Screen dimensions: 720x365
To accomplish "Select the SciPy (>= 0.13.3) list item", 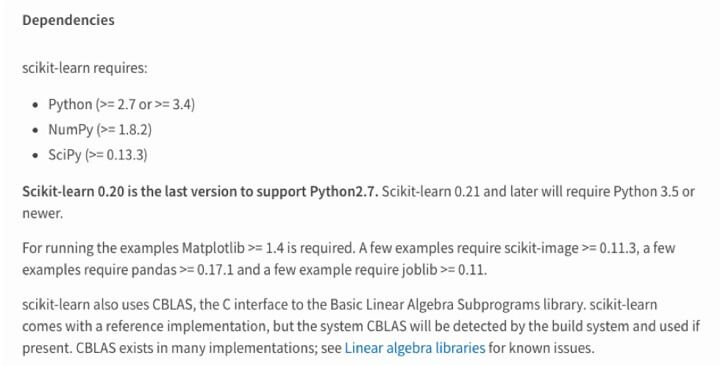I will [98, 155].
